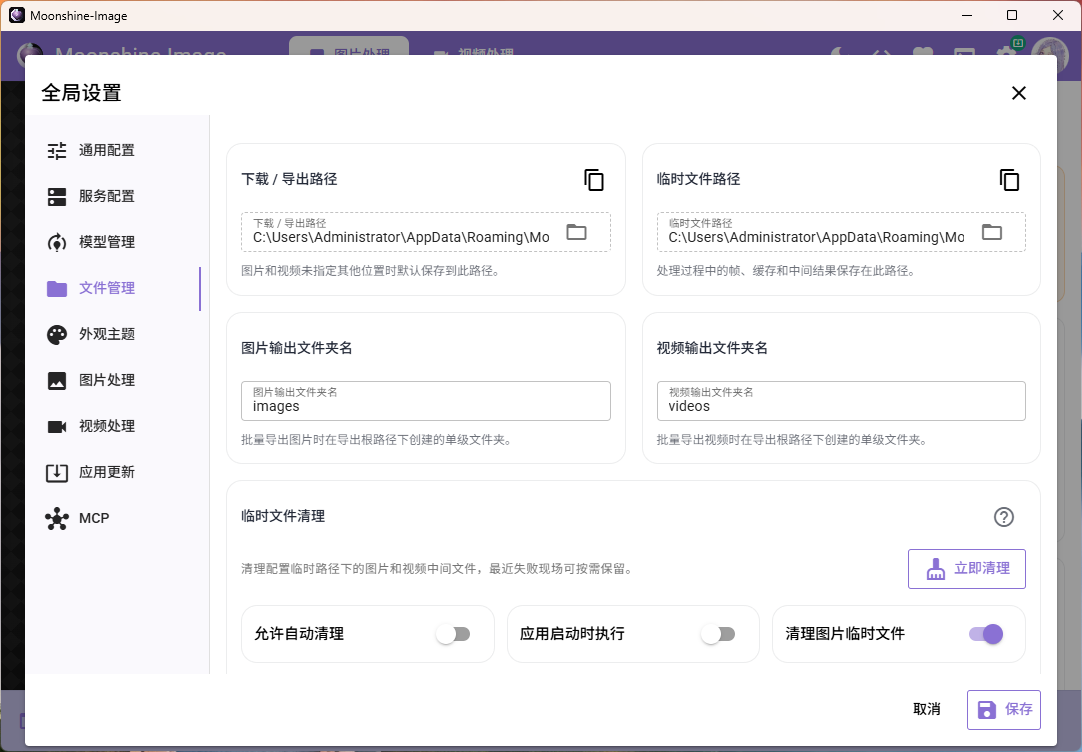Click the 图片输出文件夹名 field containing images
The width and height of the screenshot is (1082, 752).
(x=426, y=401)
